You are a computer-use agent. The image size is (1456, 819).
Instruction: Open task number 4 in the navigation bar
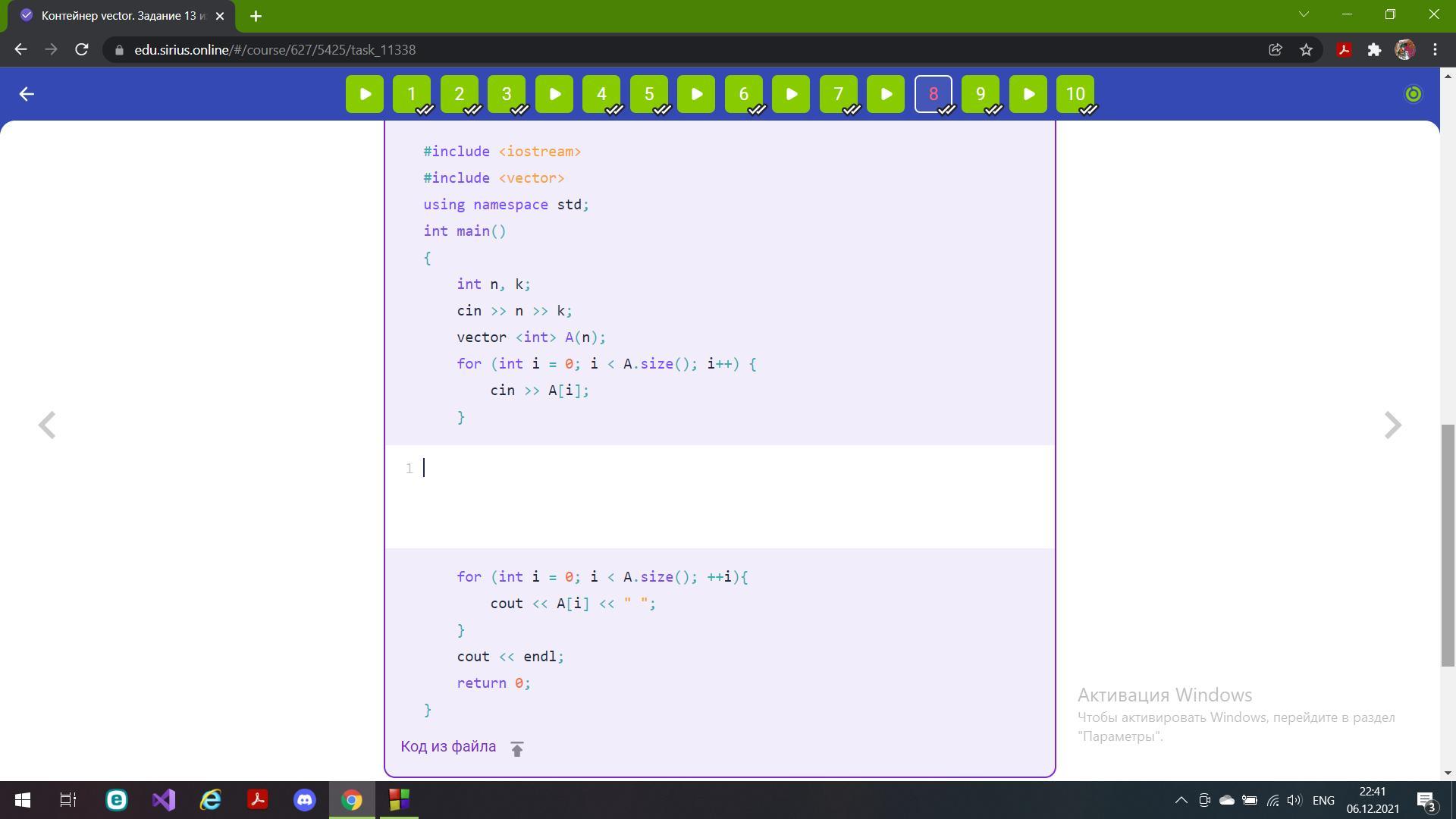coord(601,94)
